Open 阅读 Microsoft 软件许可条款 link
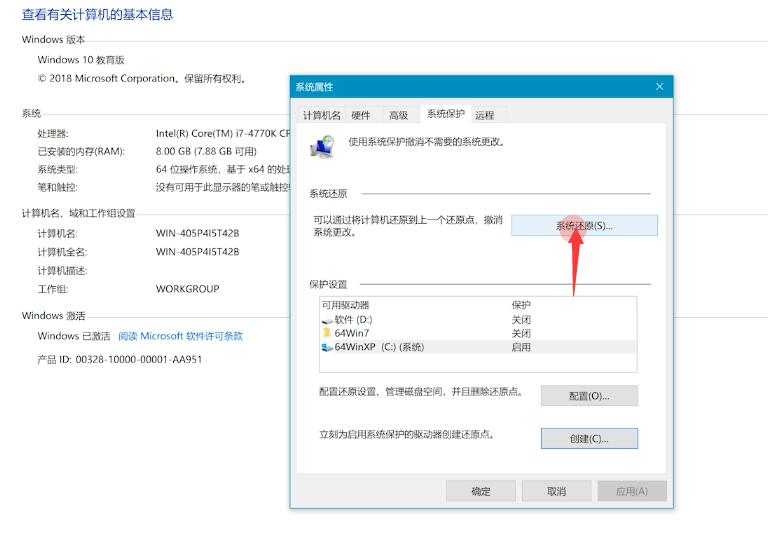Image resolution: width=768 pixels, height=551 pixels. [x=180, y=336]
